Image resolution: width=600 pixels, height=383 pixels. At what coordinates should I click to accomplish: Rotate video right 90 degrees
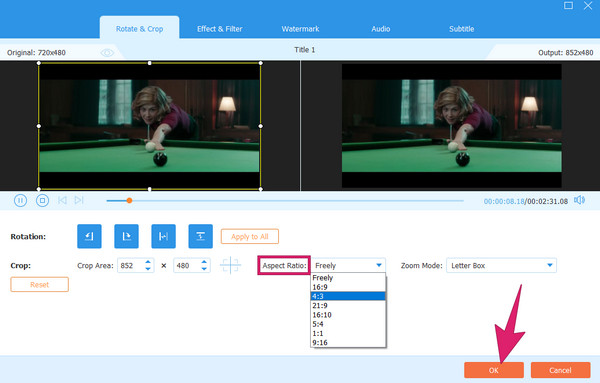pyautogui.click(x=126, y=236)
